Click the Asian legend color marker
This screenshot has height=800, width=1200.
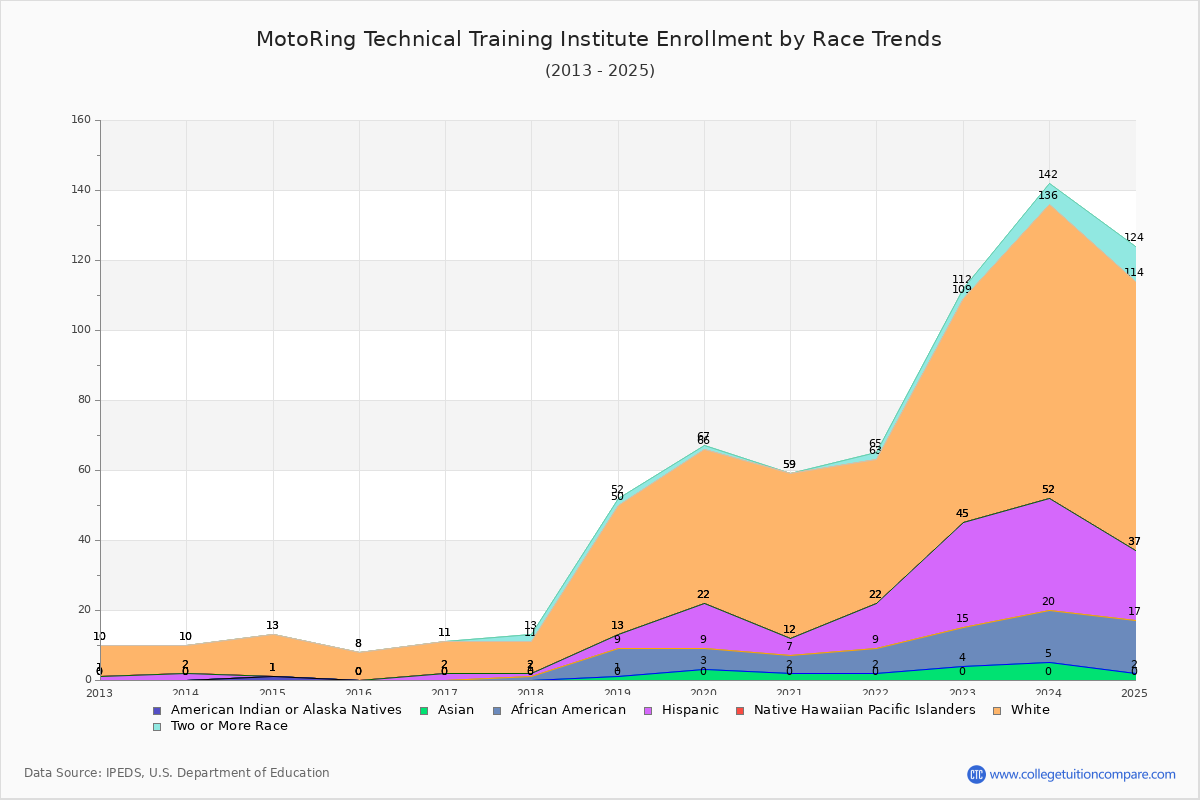coord(424,710)
